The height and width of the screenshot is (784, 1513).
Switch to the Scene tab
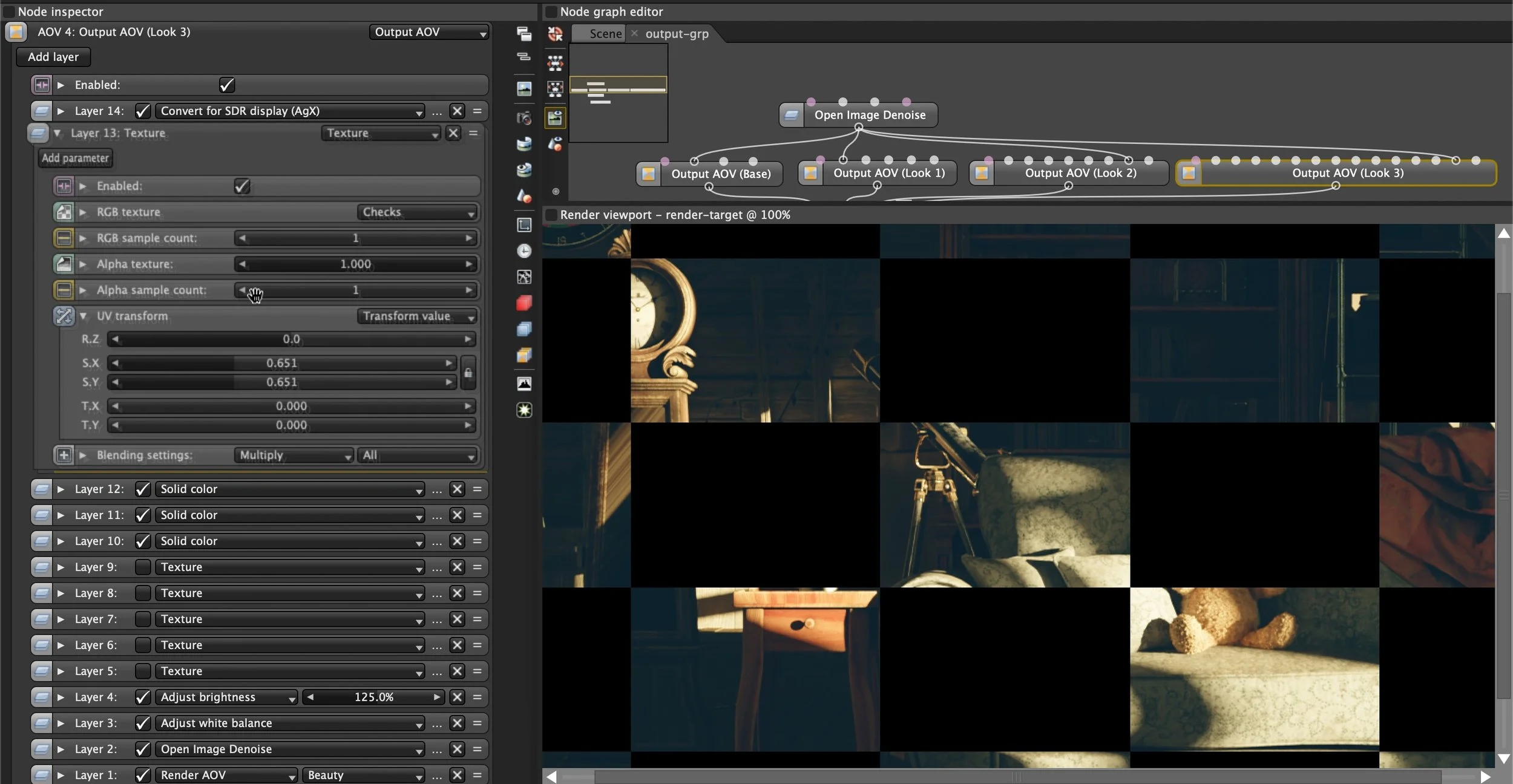pos(605,34)
